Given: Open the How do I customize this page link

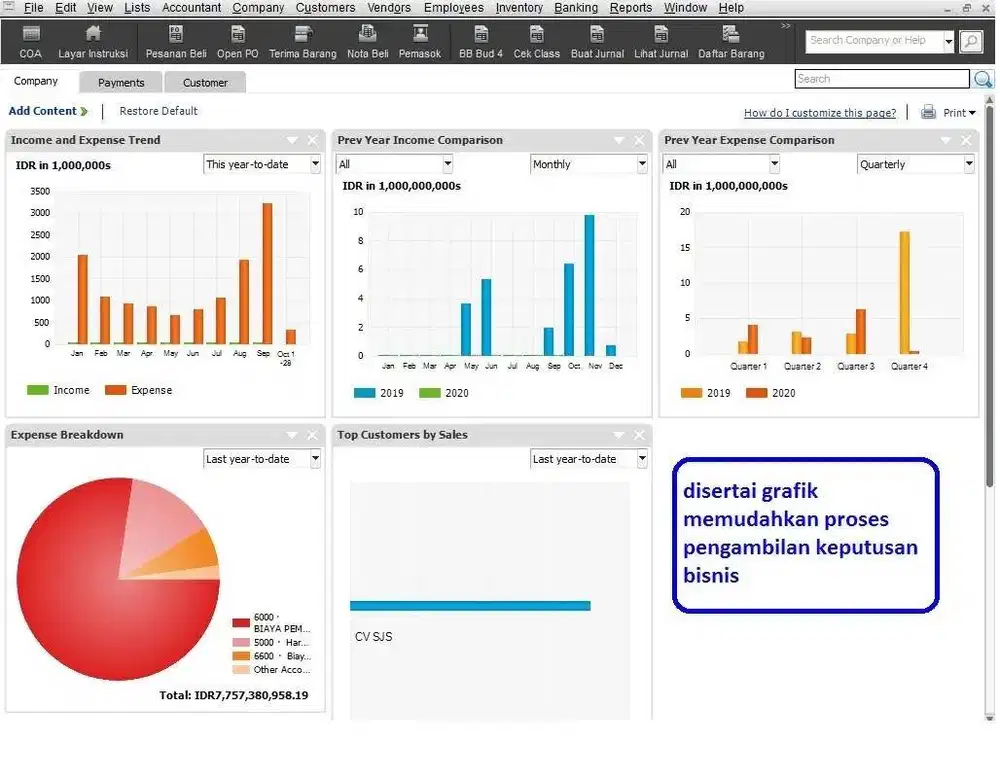Looking at the screenshot, I should coord(819,113).
